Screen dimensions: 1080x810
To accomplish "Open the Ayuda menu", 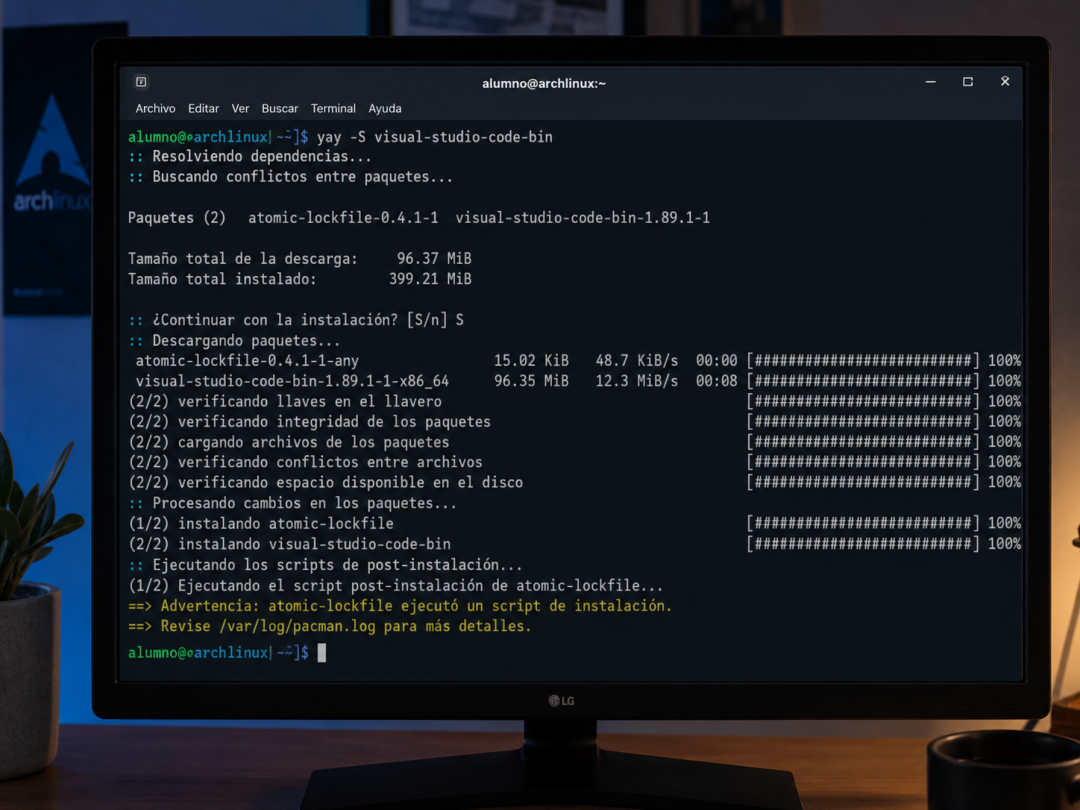I will coord(385,108).
